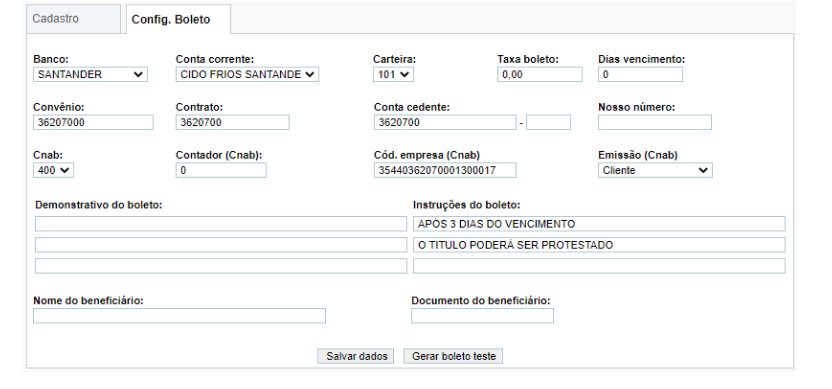Screen dimensions: 832x389
Task: Click the Conta cedente number field
Action: pyautogui.click(x=445, y=123)
